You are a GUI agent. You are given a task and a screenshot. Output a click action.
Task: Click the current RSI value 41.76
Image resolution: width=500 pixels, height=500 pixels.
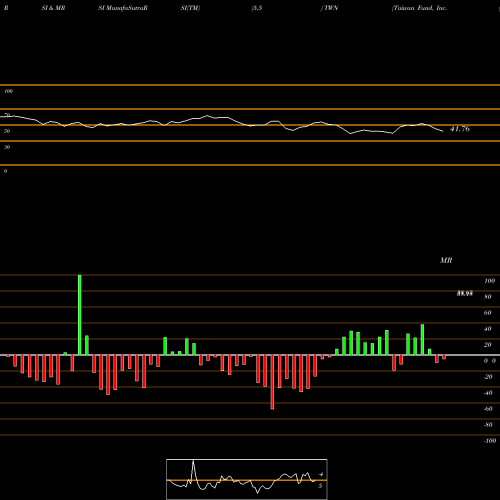click(x=460, y=129)
